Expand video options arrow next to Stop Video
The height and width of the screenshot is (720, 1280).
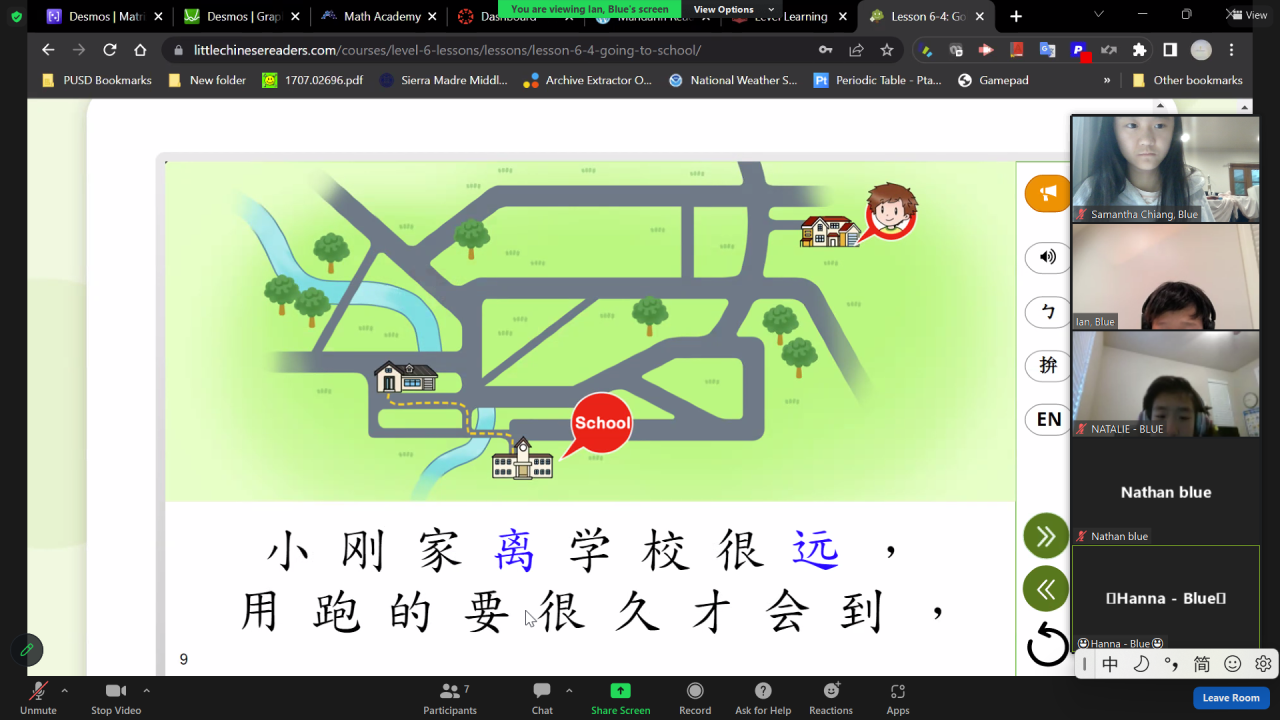pos(147,690)
